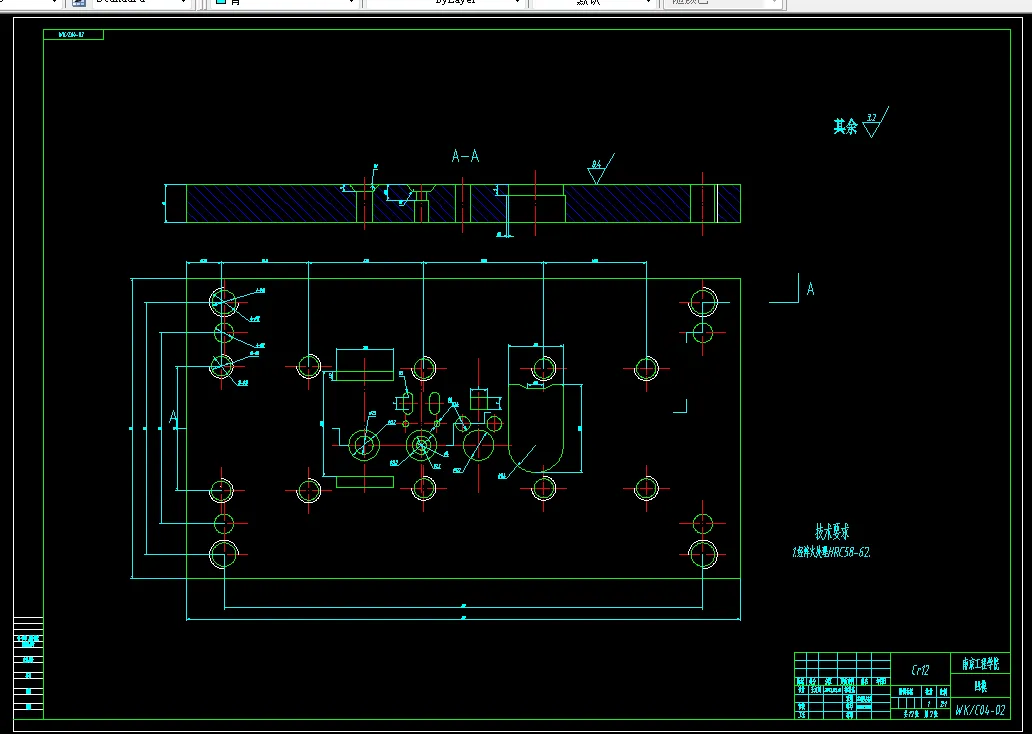The image size is (1032, 734).
Task: Click the 3.2 roughness symbol beside 其余
Action: [875, 122]
